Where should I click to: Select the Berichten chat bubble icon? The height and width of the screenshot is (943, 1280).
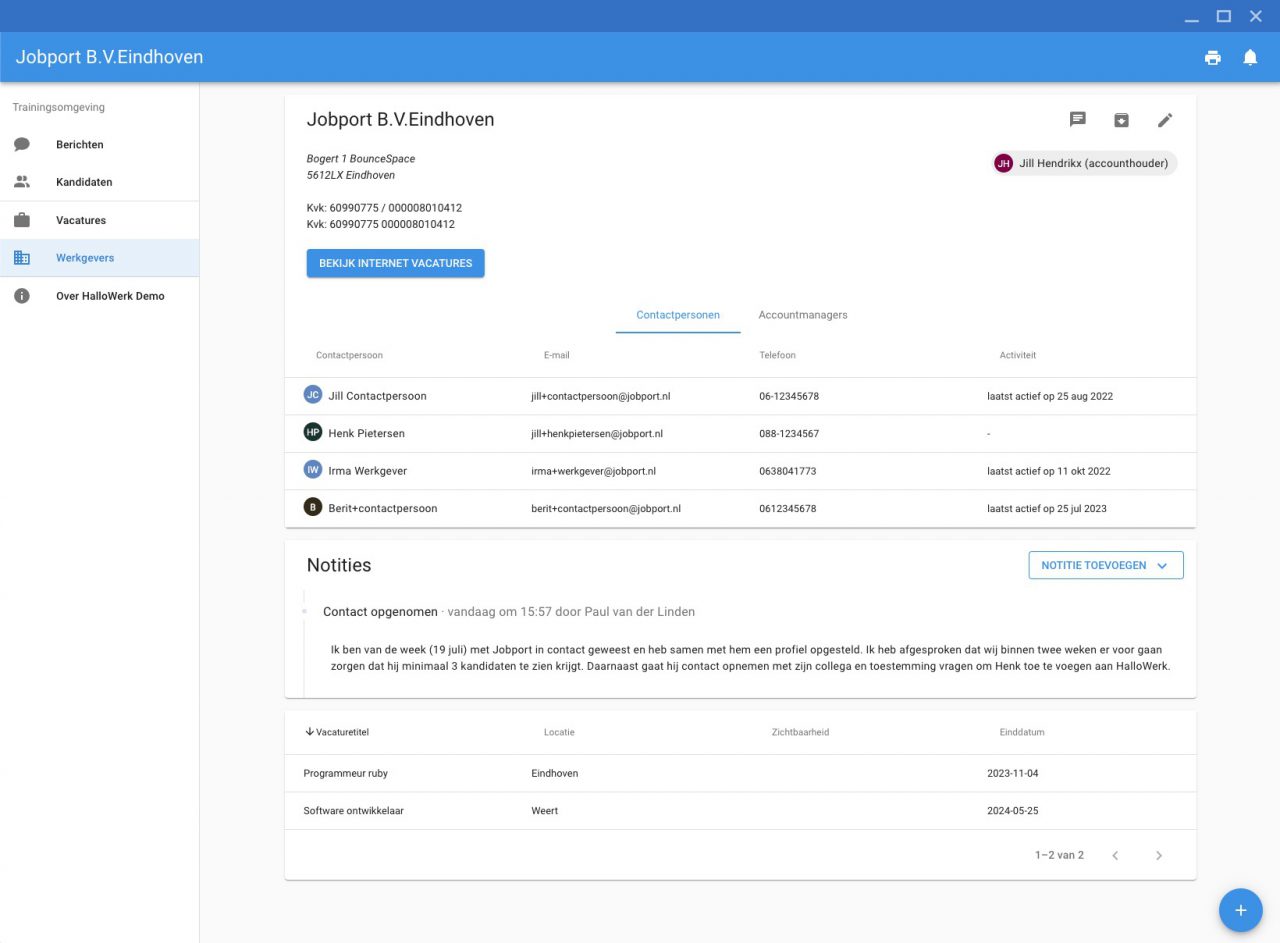coord(21,143)
